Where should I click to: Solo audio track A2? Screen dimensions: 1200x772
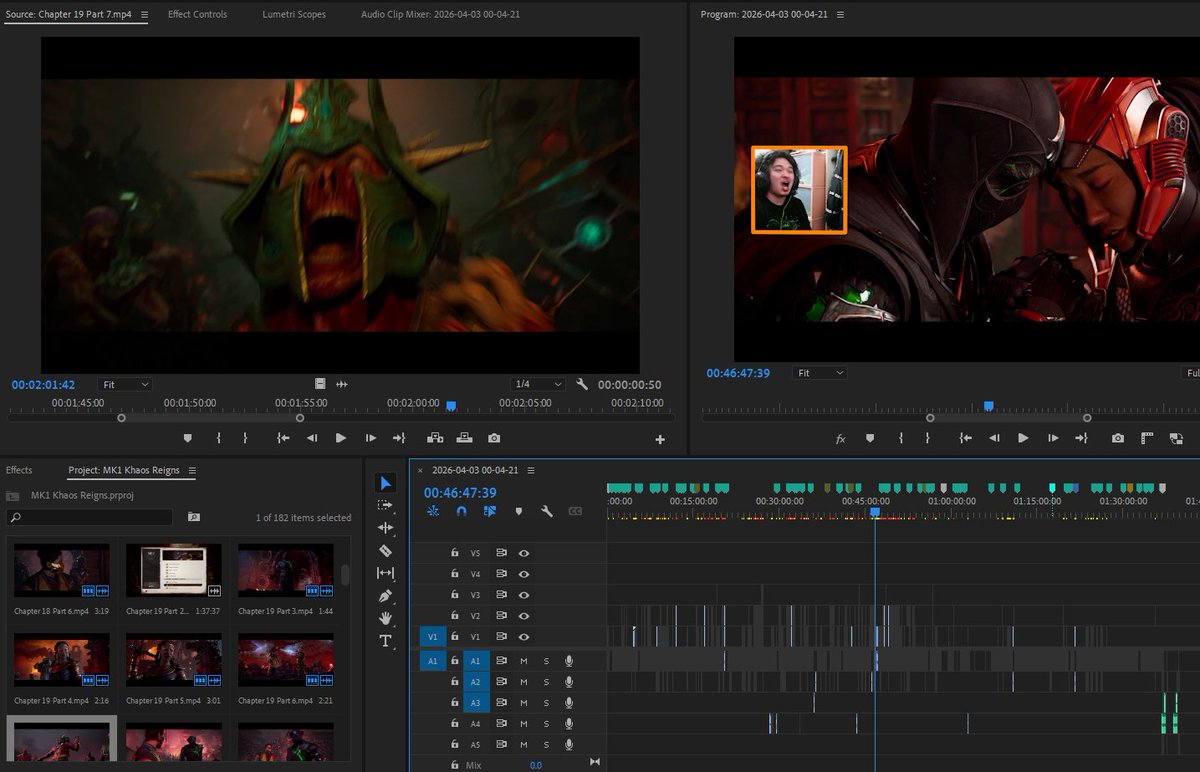pyautogui.click(x=546, y=682)
